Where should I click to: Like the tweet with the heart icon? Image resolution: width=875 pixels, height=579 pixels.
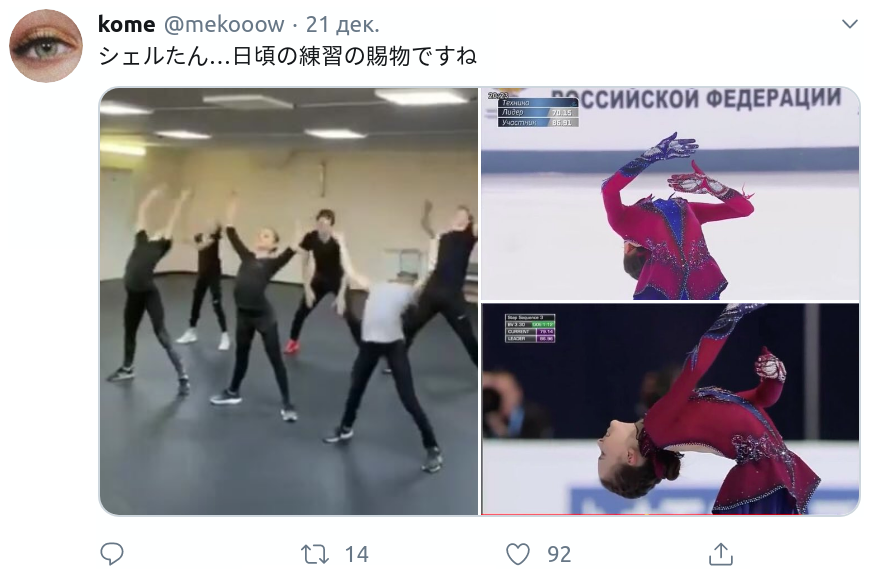(x=517, y=554)
